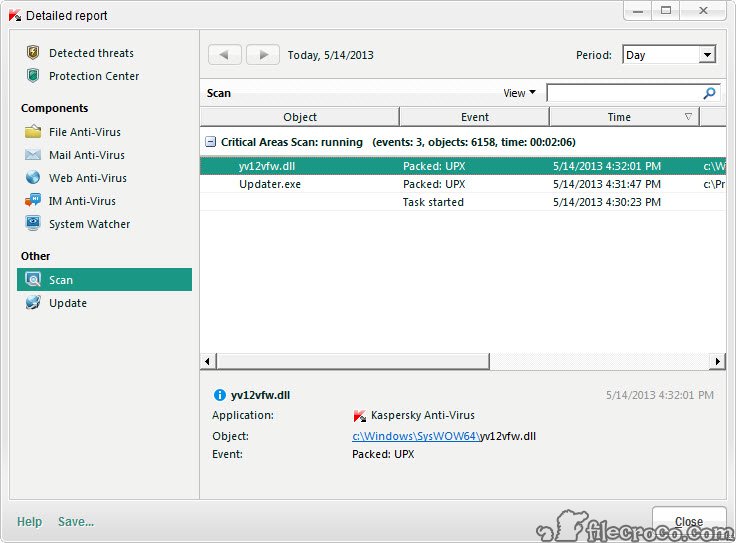Screen dimensions: 736x543
Task: Select Mail Anti-Virus component
Action: tap(87, 155)
